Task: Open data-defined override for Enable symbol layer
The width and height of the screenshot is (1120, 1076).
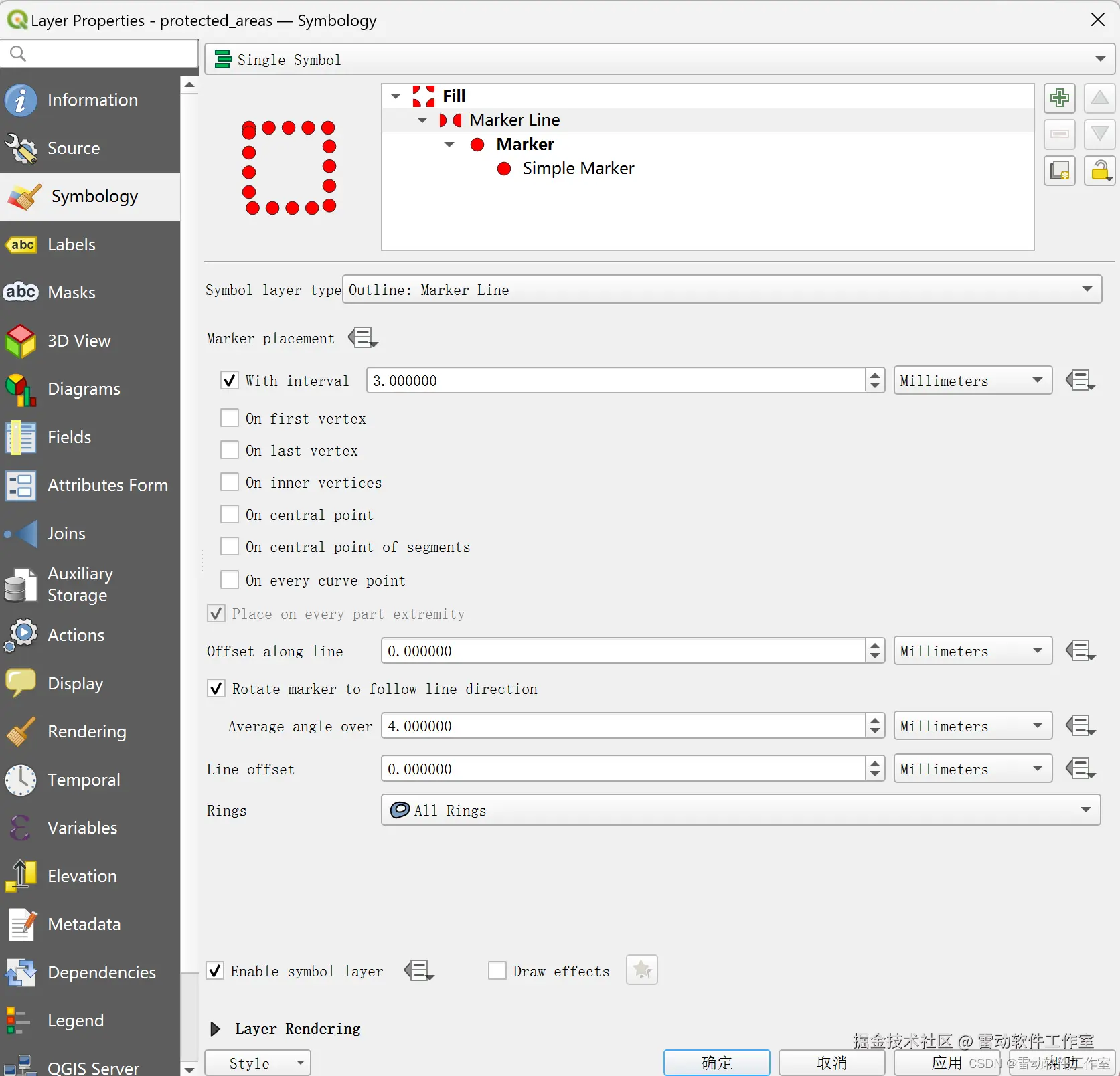Action: pos(419,971)
